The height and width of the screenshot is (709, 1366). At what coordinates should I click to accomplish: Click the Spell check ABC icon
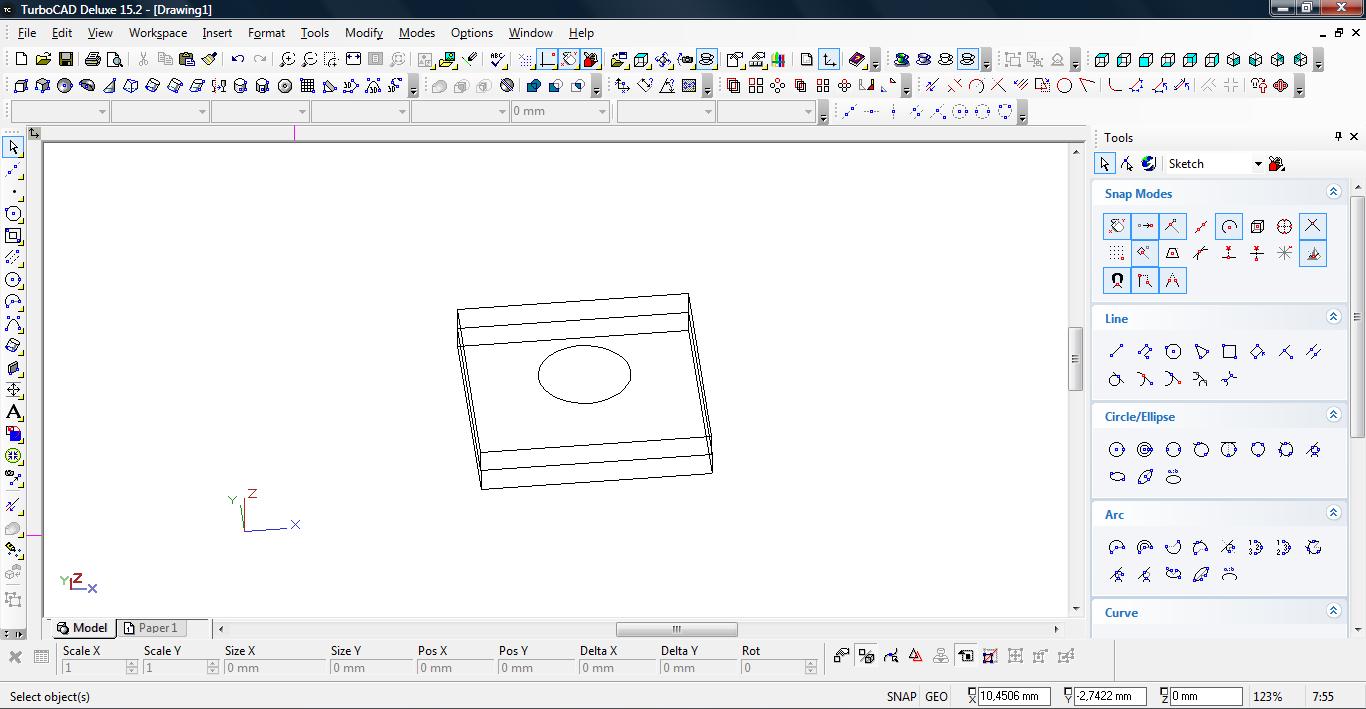tap(498, 60)
